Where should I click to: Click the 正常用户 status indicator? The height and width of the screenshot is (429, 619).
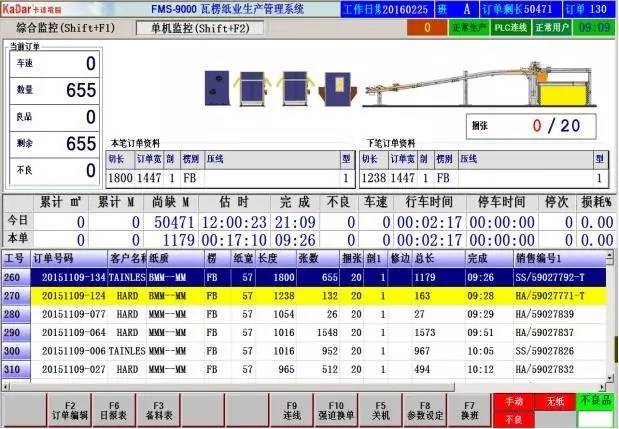552,27
